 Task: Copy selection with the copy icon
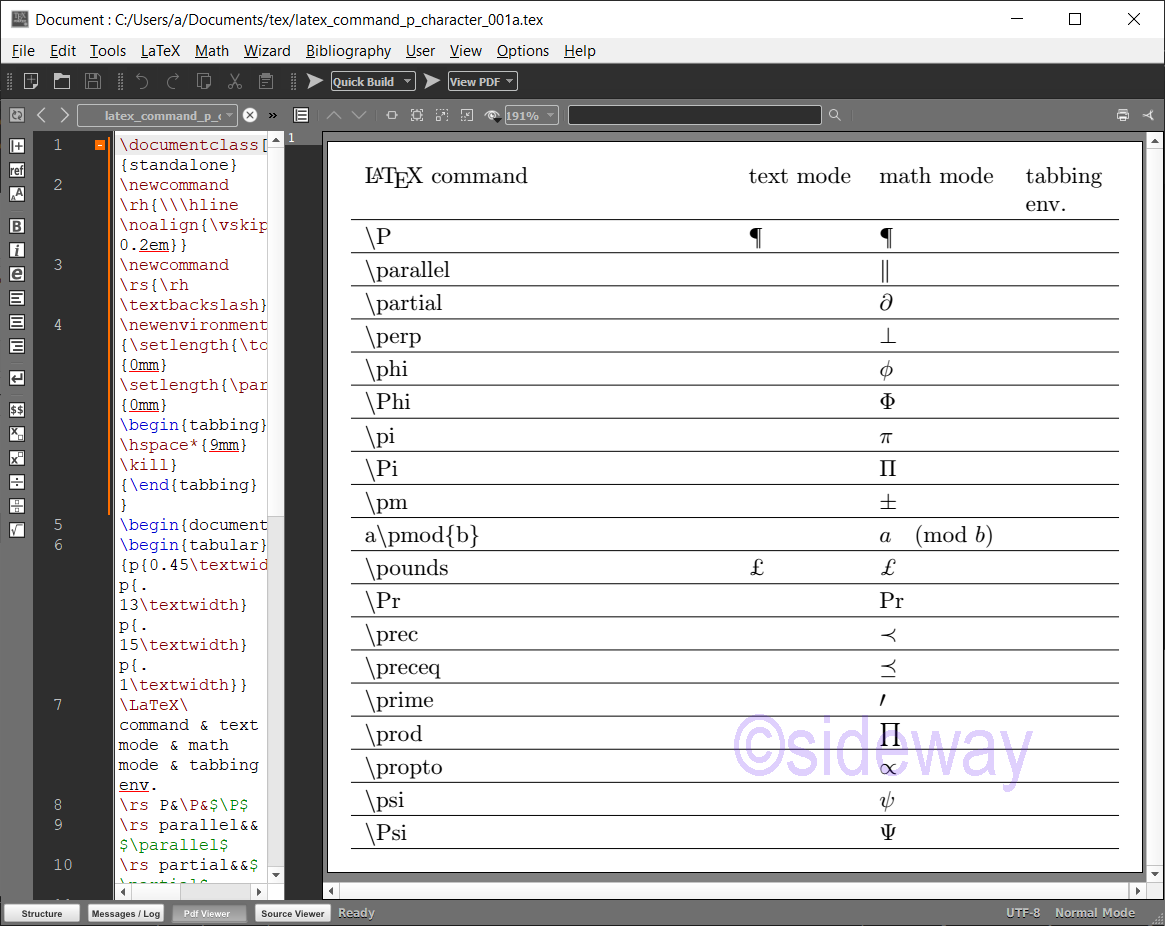point(204,81)
